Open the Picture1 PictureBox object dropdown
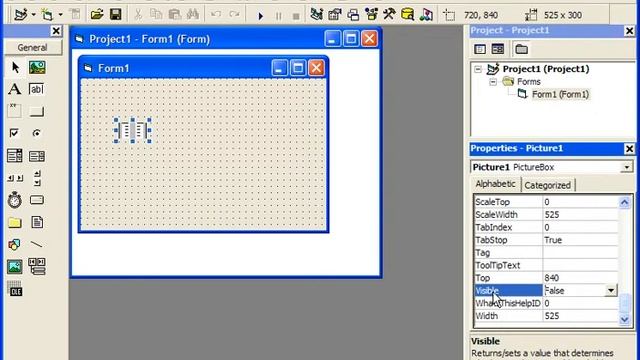 point(627,167)
